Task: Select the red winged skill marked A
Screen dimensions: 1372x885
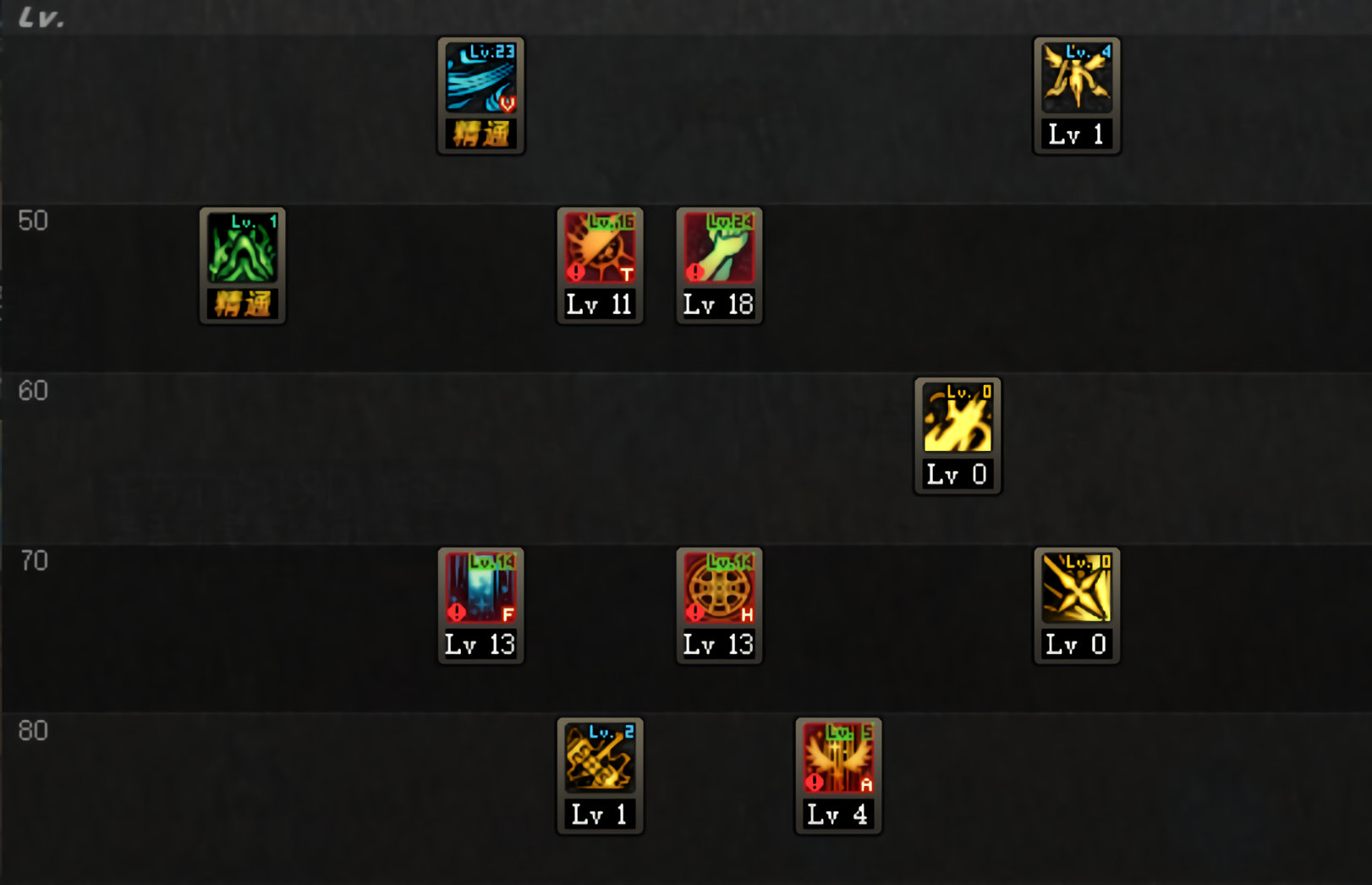Action: (838, 758)
